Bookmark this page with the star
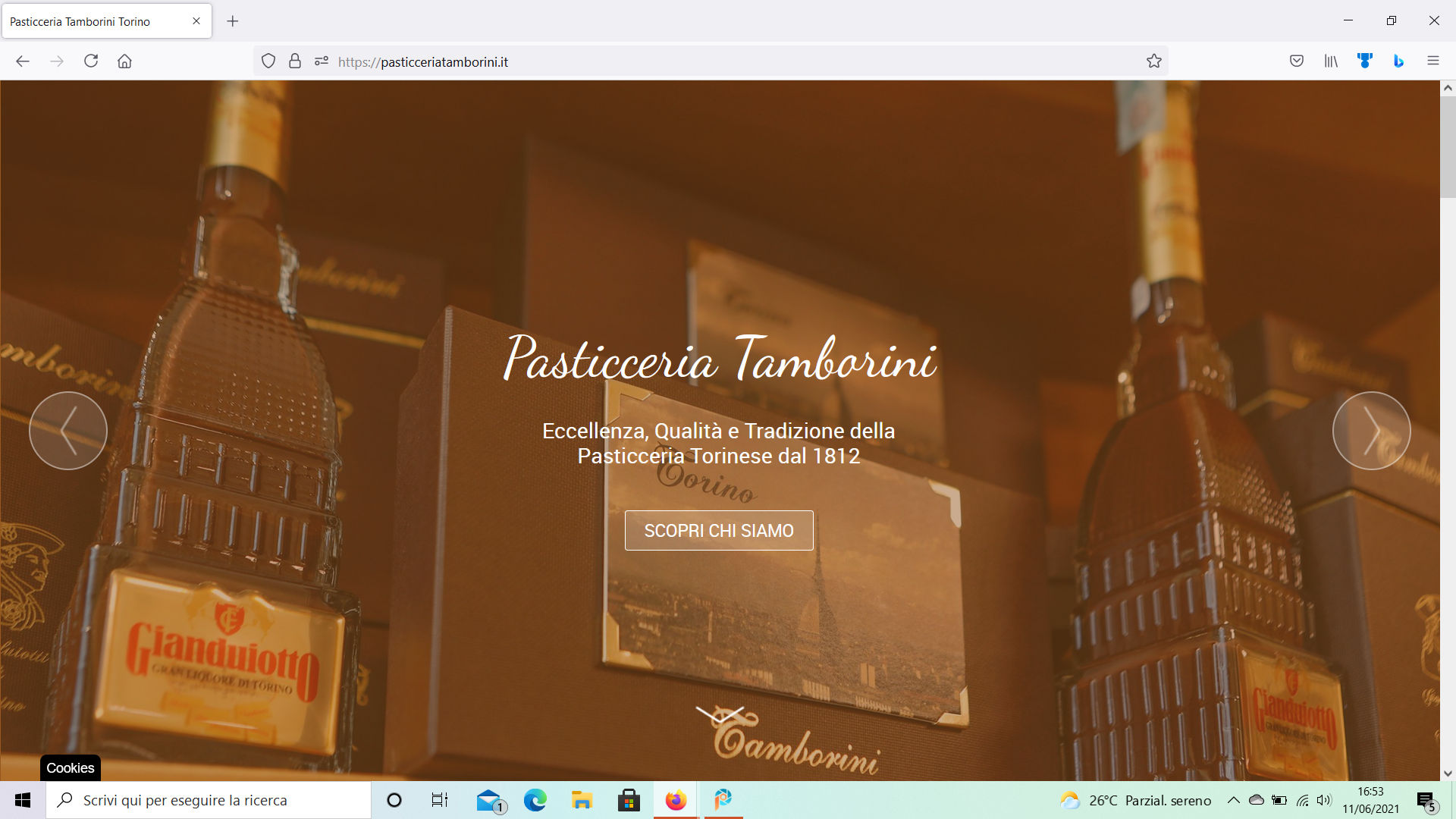 point(1154,61)
